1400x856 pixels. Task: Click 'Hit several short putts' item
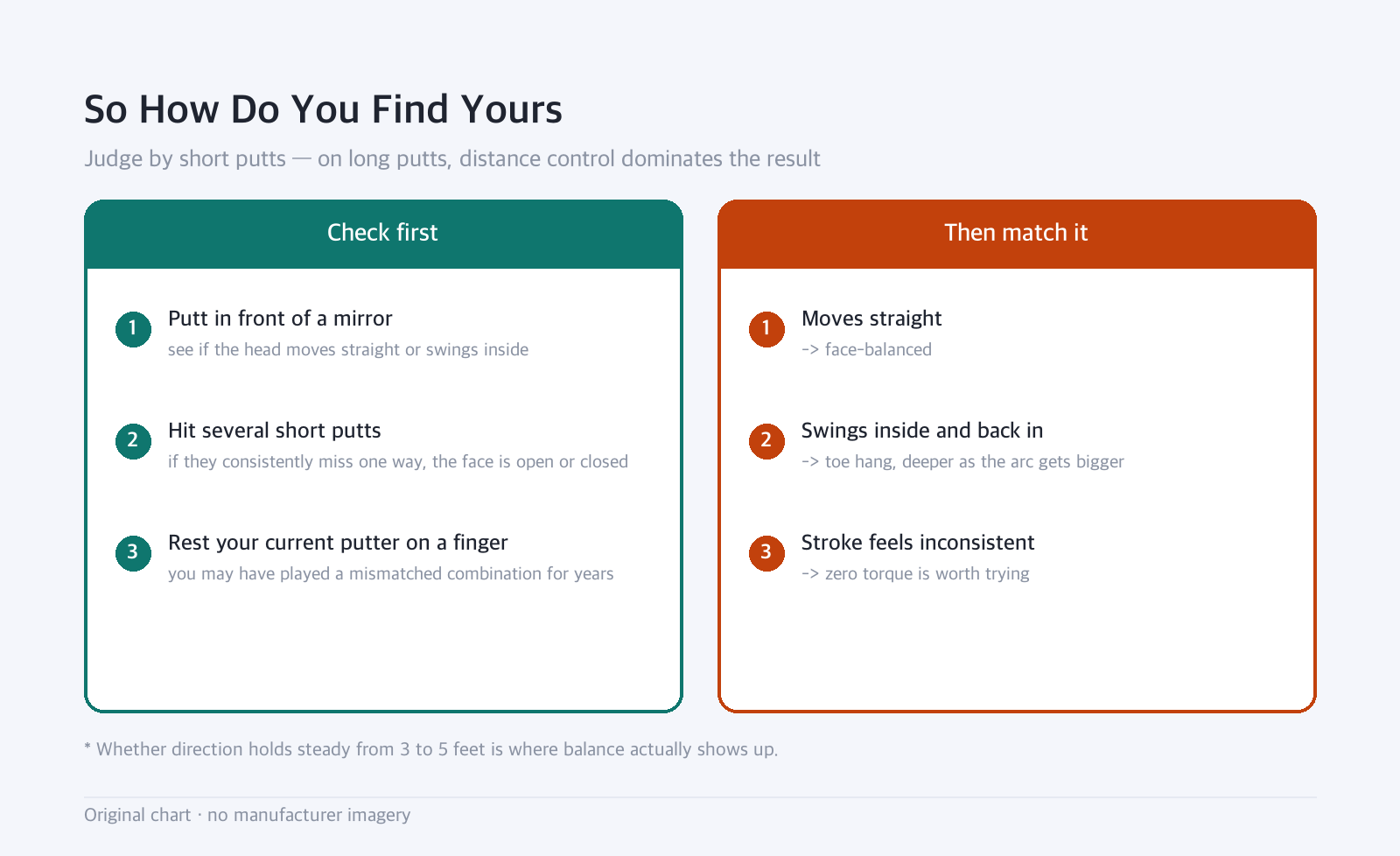[x=275, y=431]
